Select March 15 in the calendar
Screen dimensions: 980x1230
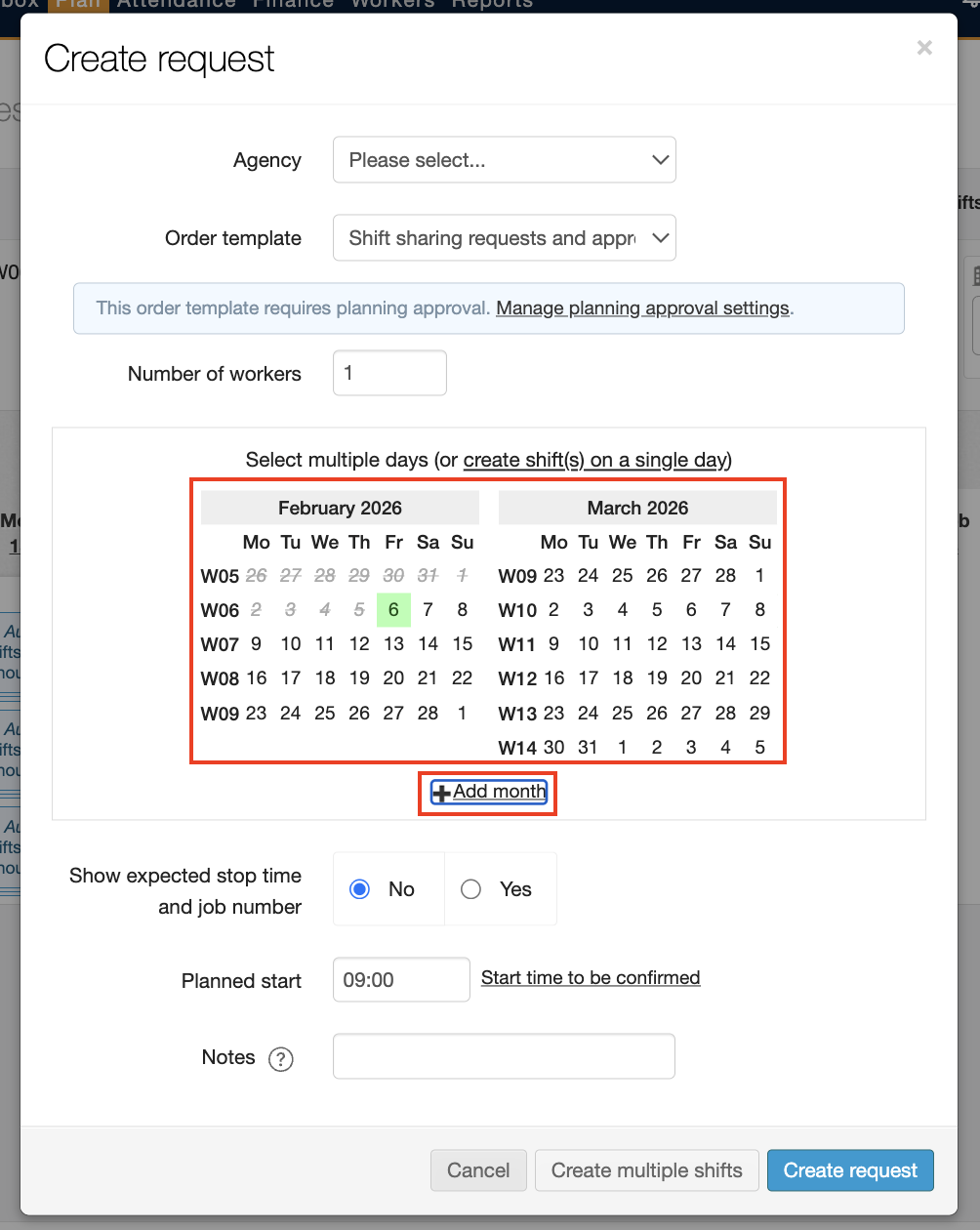click(759, 643)
